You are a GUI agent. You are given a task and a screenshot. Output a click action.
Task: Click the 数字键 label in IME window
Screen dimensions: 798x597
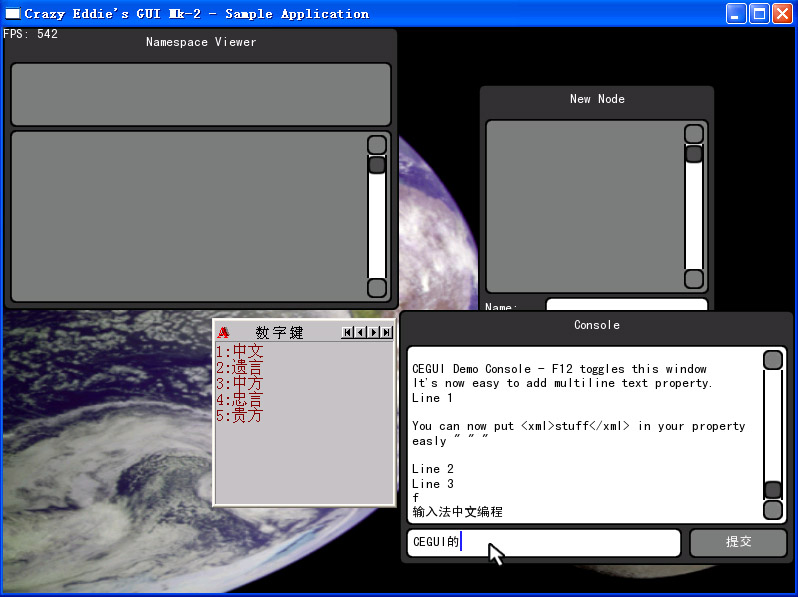point(279,333)
